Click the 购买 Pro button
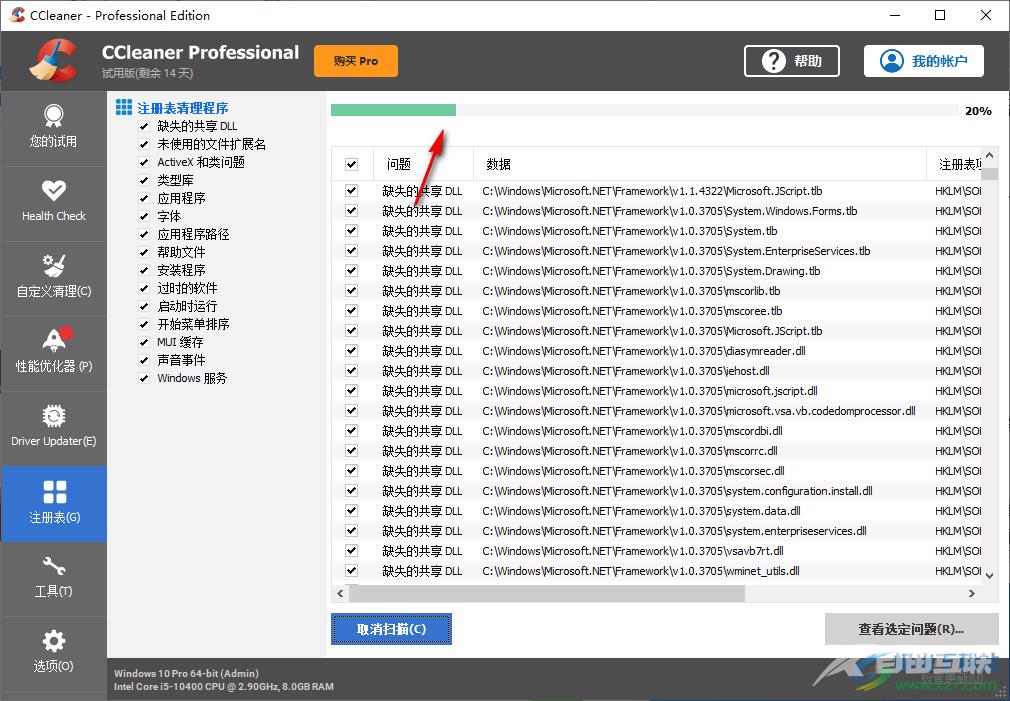This screenshot has height=701, width=1010. click(x=355, y=61)
